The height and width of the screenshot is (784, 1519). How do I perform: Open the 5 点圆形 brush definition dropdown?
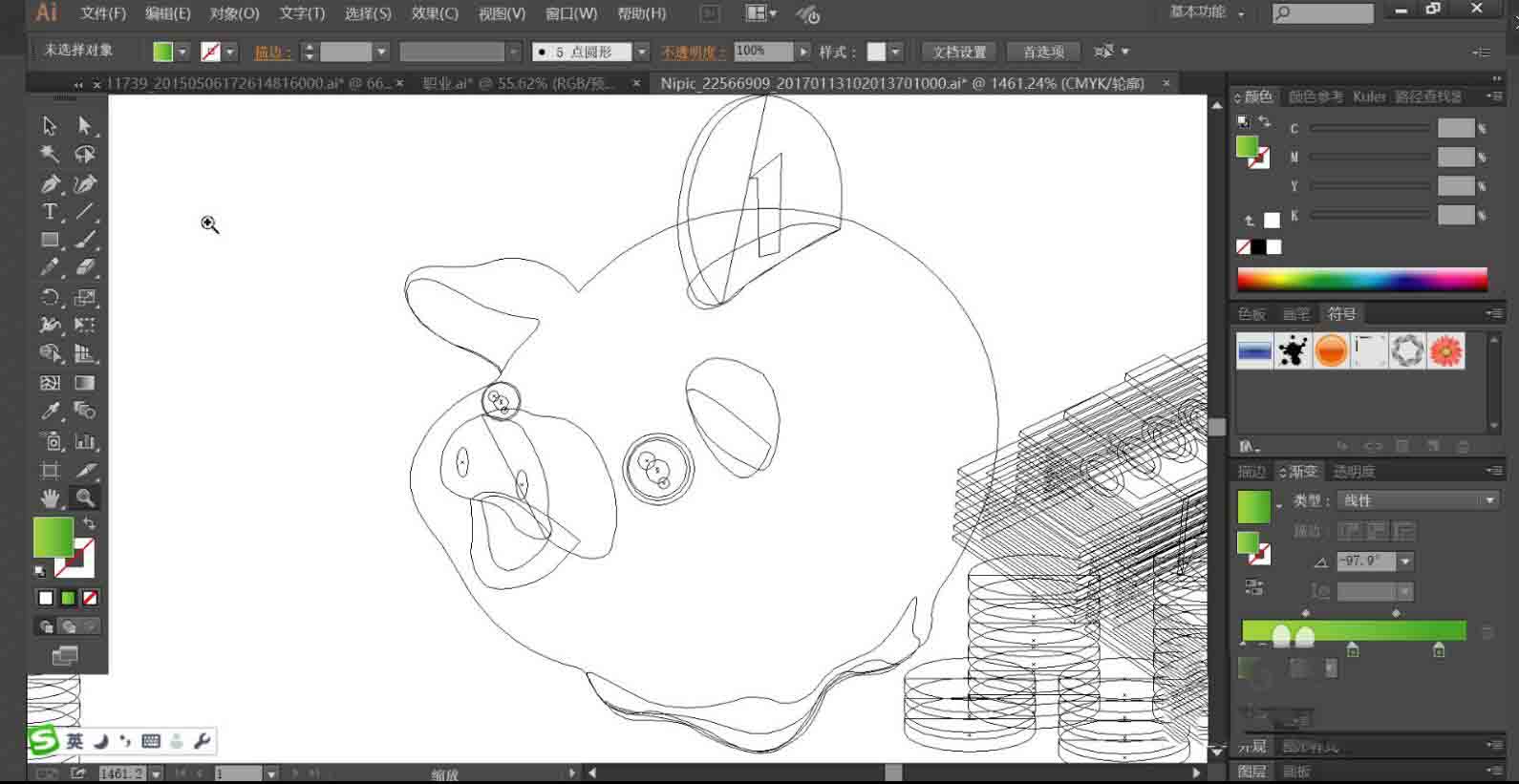(642, 52)
